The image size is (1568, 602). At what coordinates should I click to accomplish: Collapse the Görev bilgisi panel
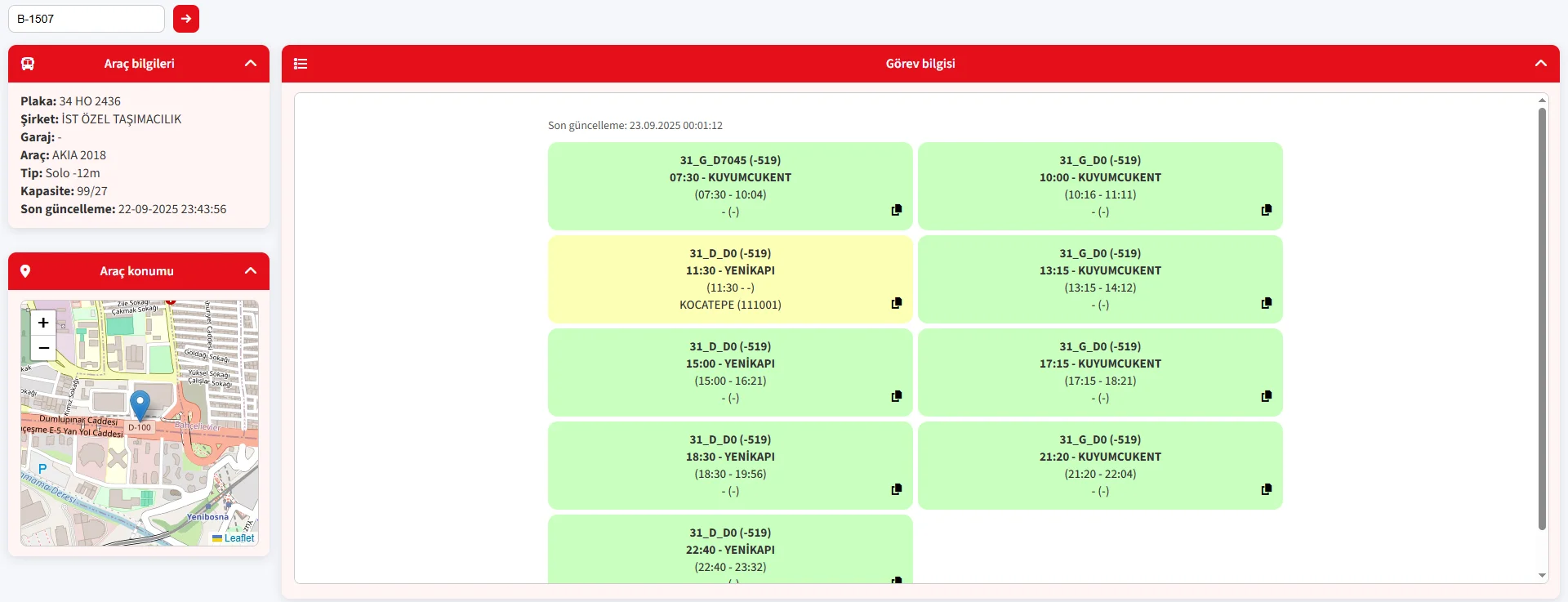click(1540, 64)
